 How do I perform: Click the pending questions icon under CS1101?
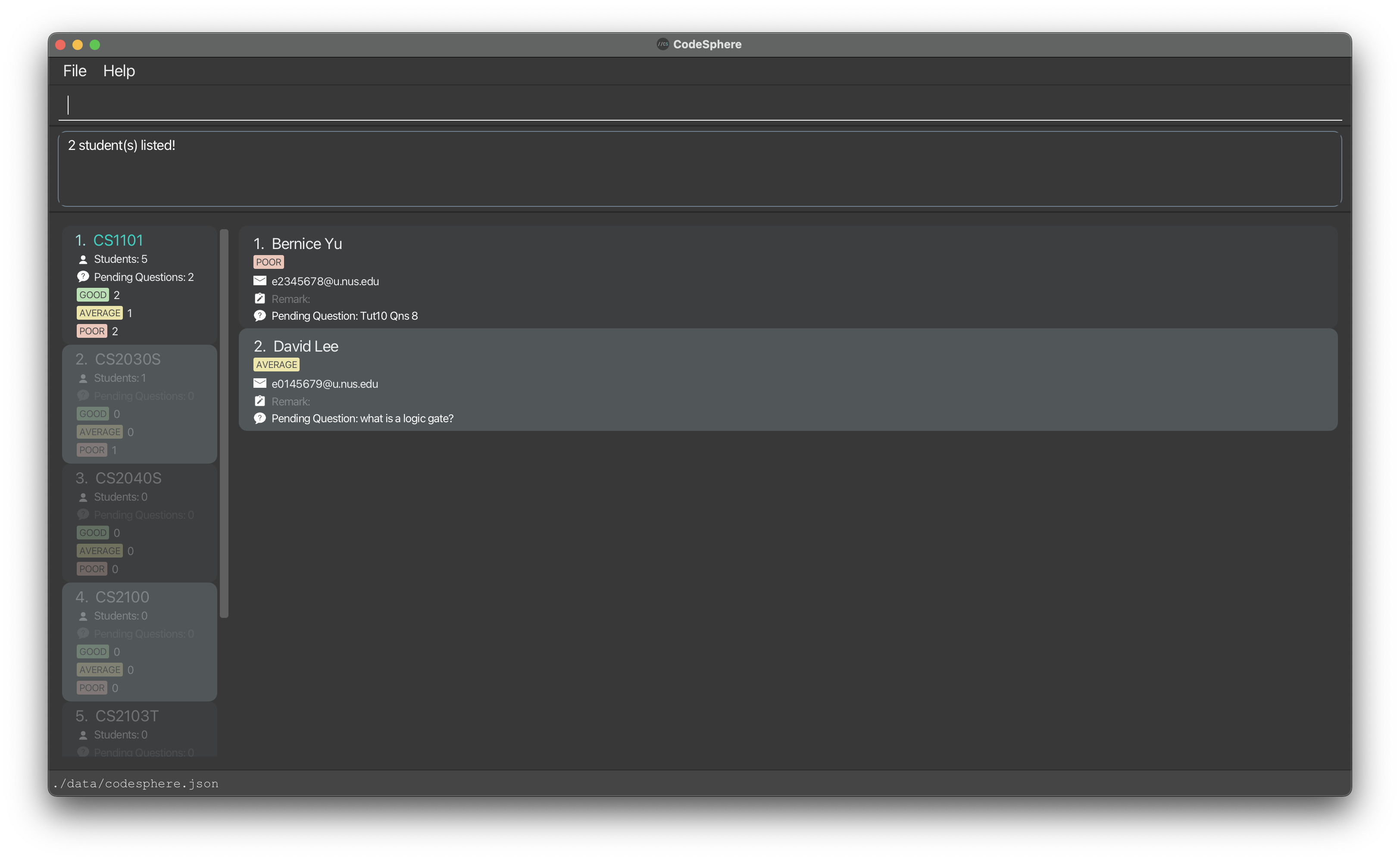83,277
